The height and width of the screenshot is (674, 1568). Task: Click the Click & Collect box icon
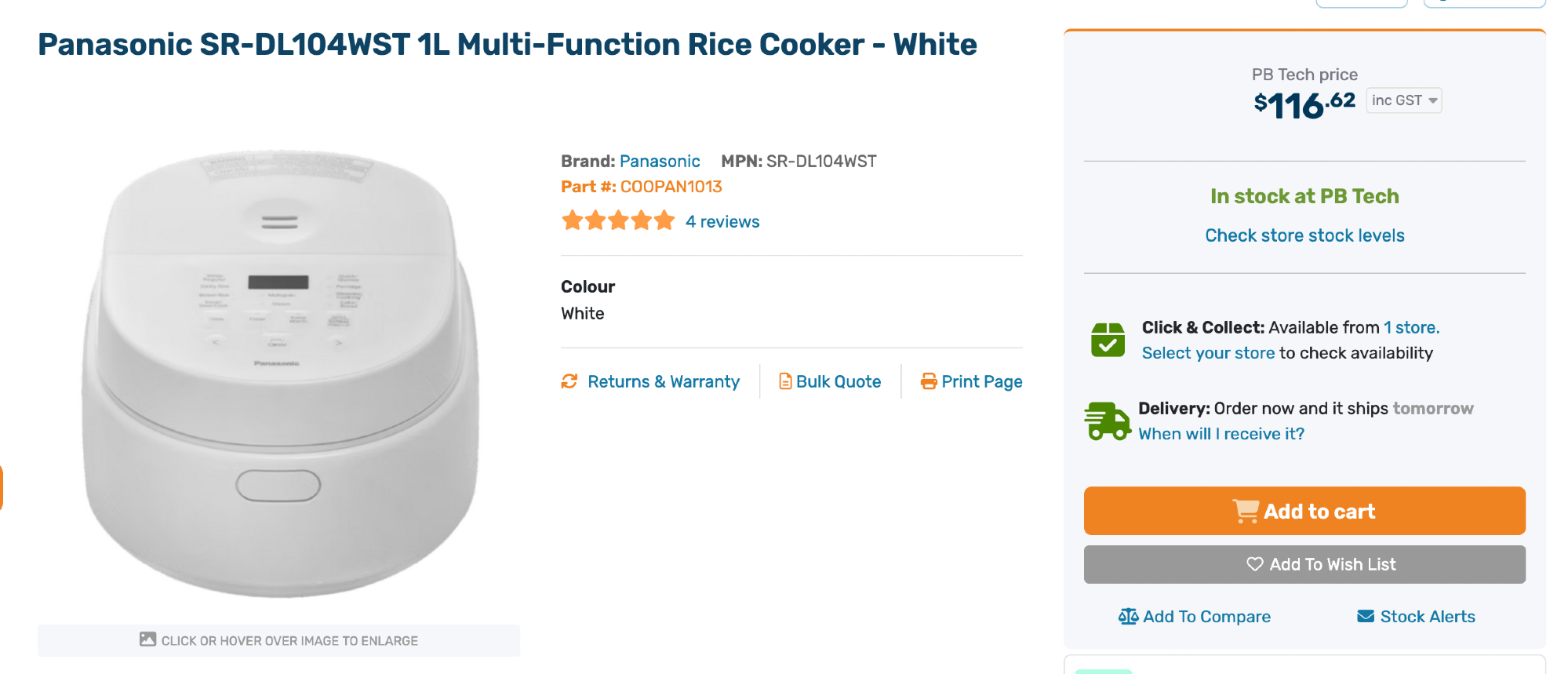point(1108,340)
